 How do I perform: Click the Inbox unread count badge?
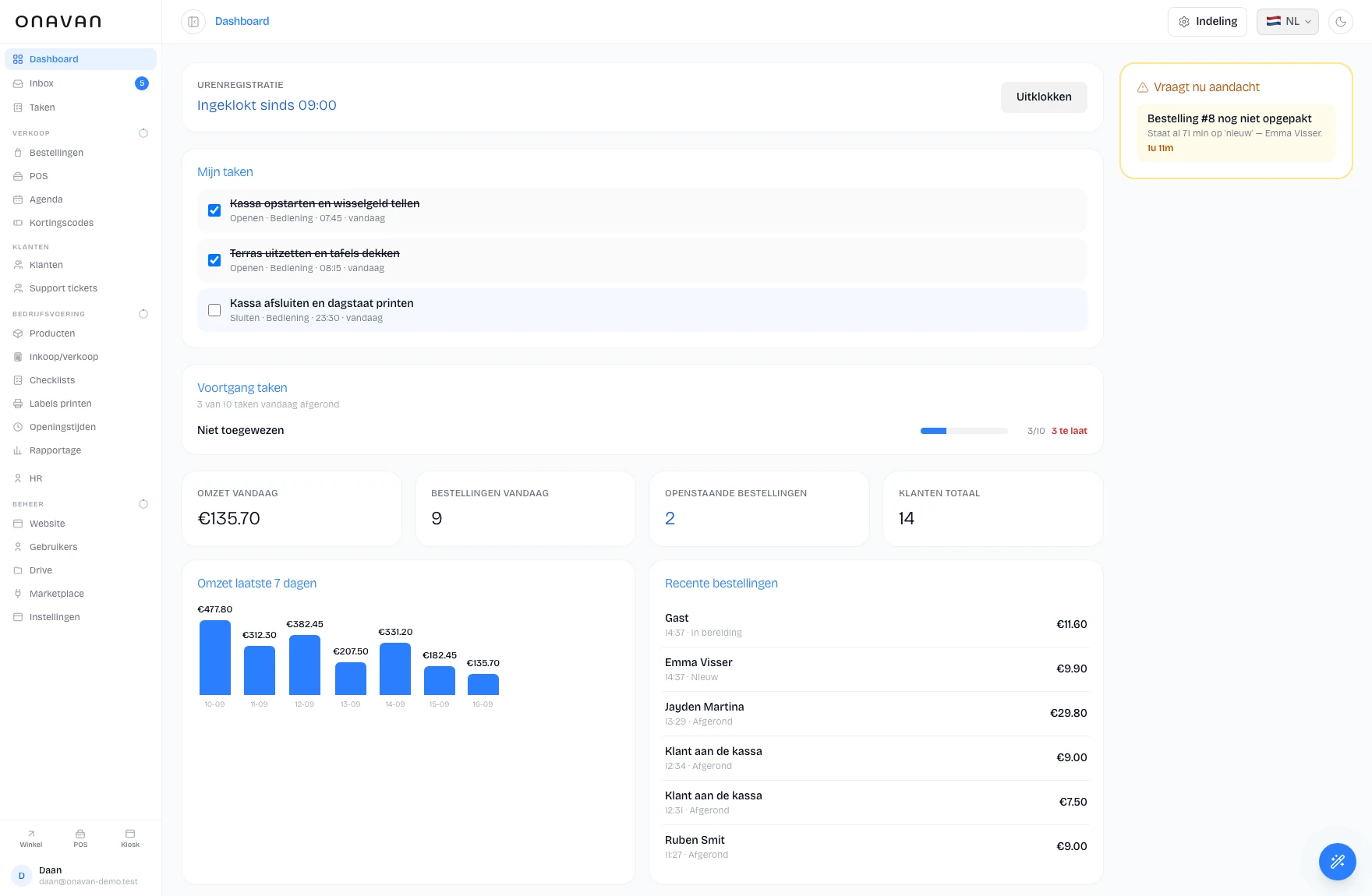(x=142, y=83)
